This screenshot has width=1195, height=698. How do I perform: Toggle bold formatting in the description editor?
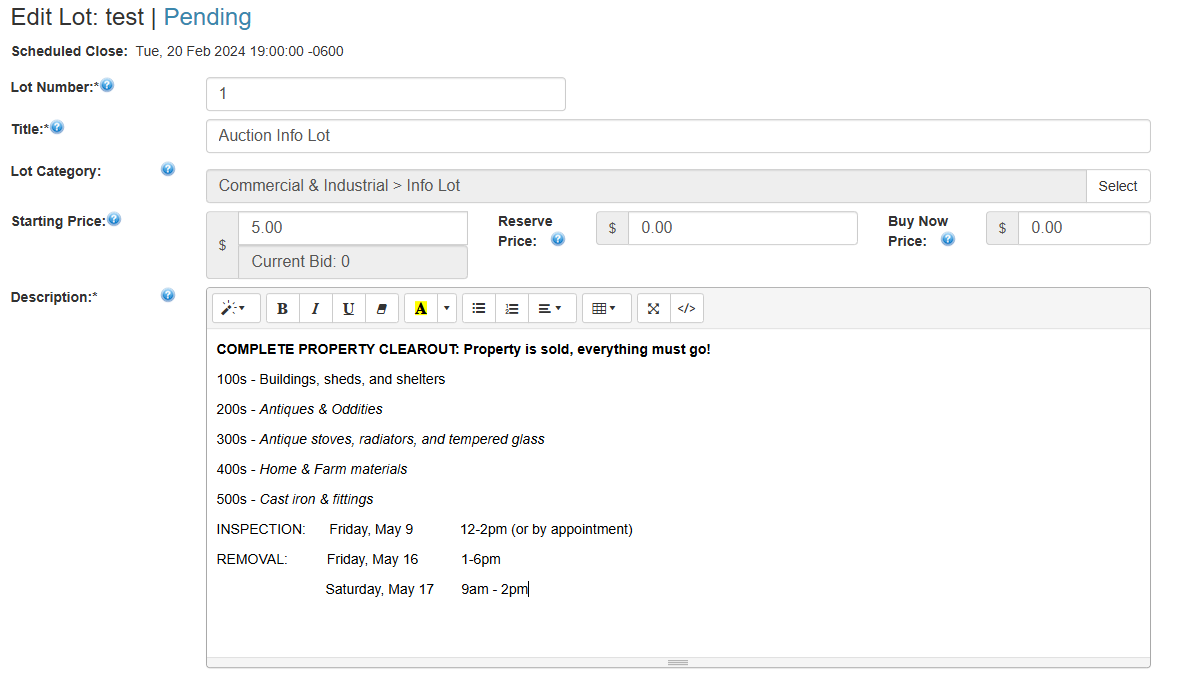point(282,308)
